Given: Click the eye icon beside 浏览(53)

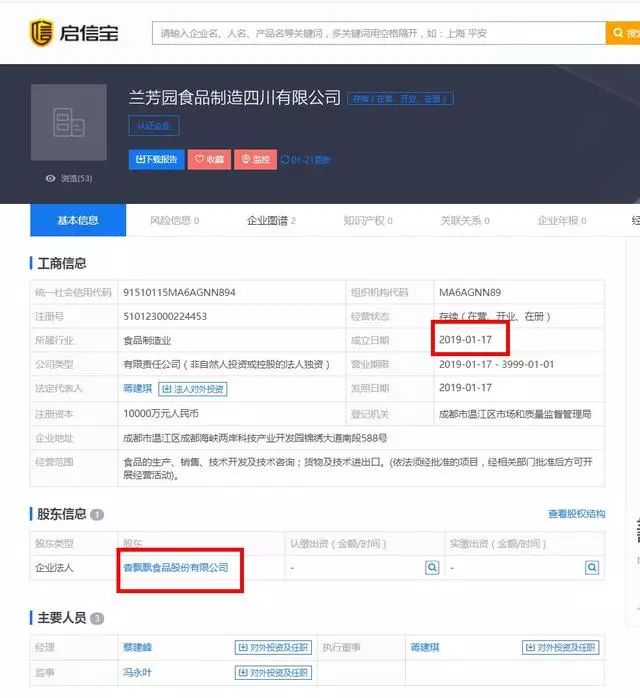Looking at the screenshot, I should coord(50,179).
